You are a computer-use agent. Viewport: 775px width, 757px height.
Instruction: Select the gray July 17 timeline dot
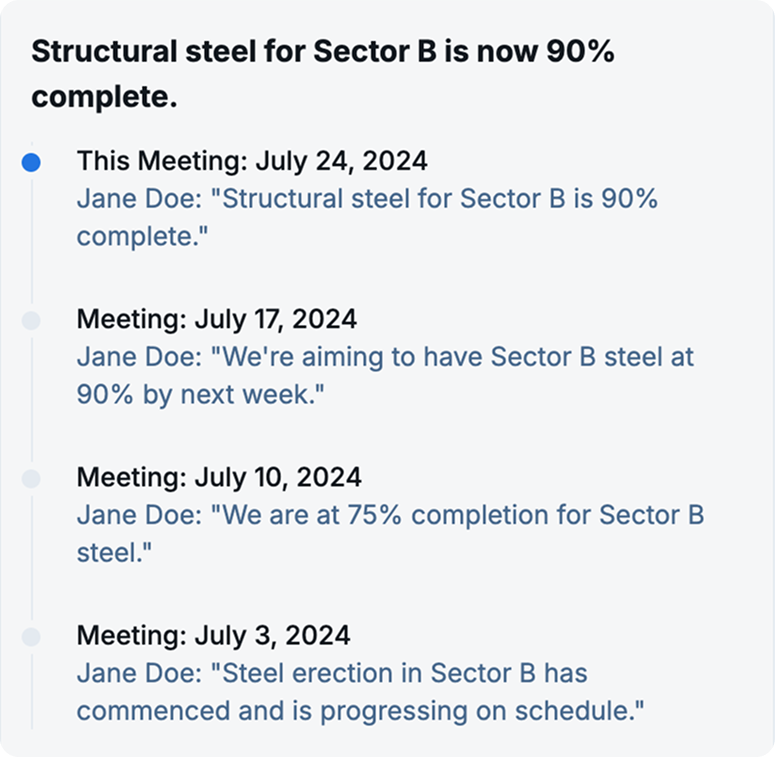(x=31, y=320)
